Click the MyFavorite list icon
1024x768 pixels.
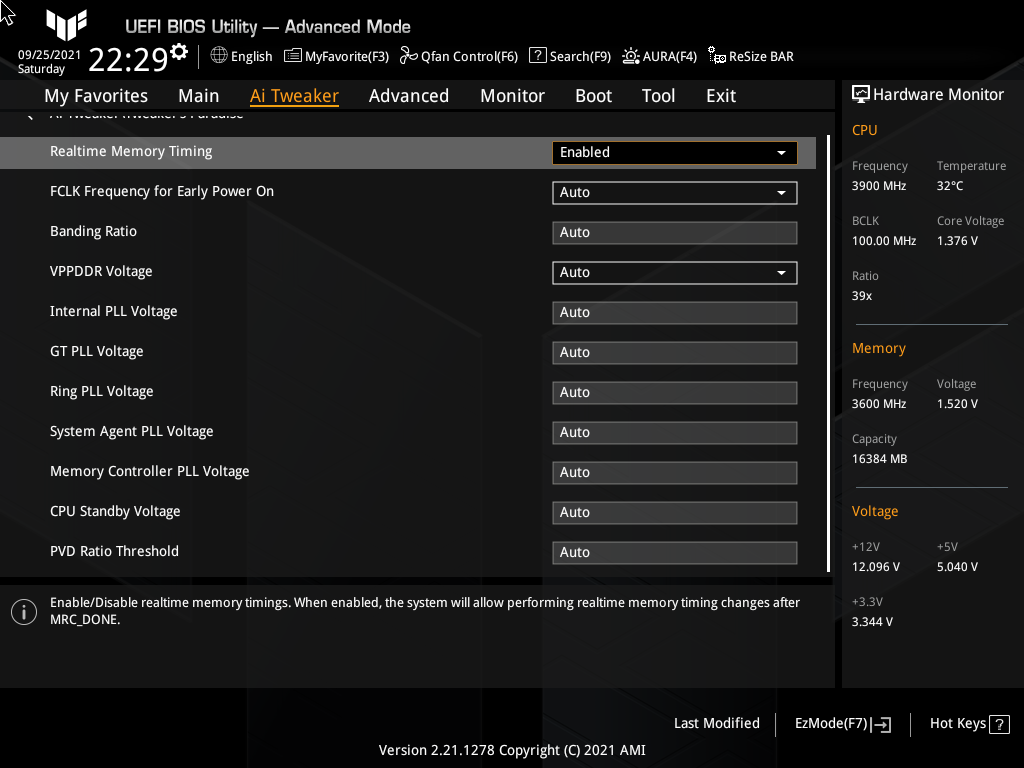tap(293, 56)
